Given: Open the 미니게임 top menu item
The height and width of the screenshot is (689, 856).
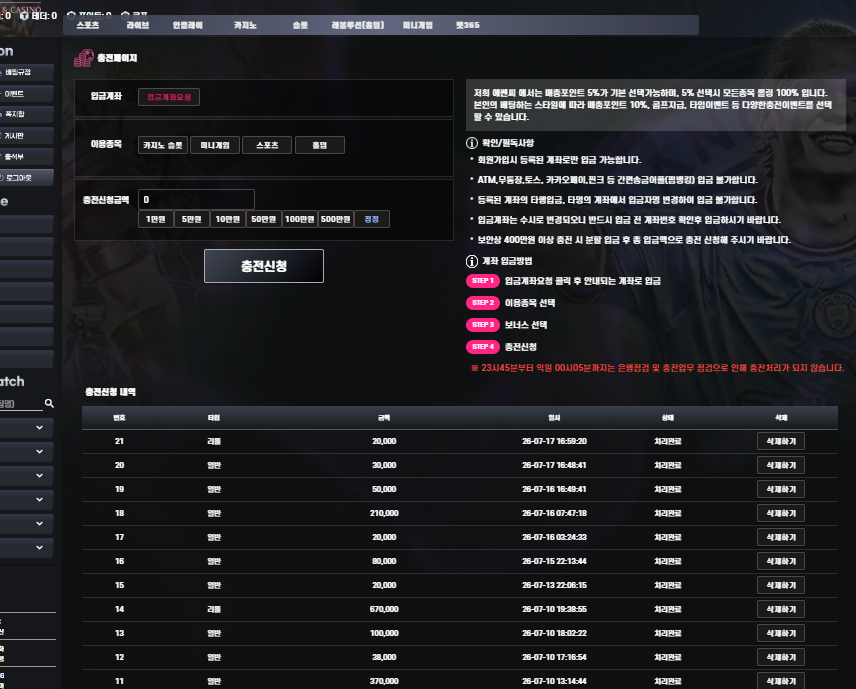Looking at the screenshot, I should 418,25.
